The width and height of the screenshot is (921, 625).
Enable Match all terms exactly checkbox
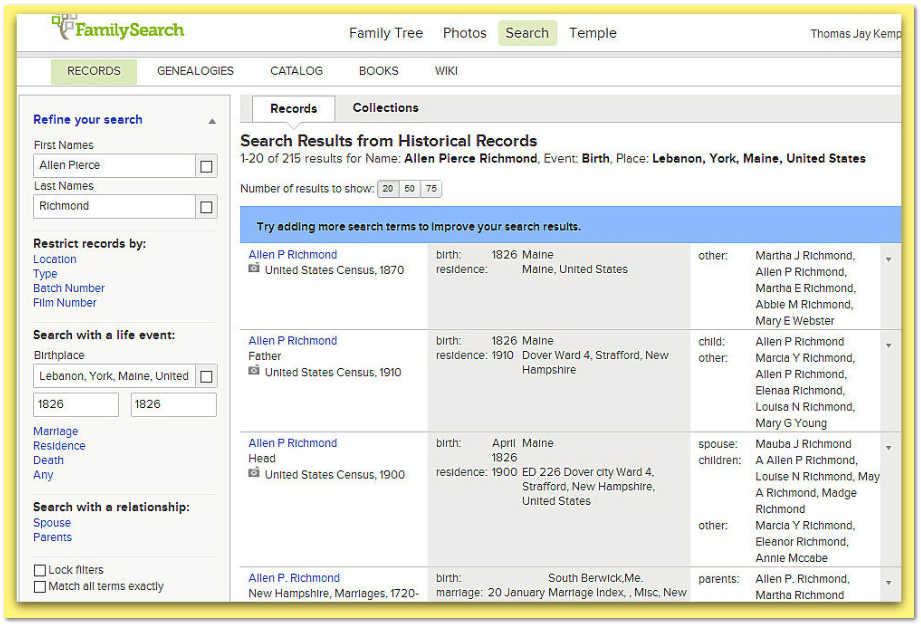(40, 586)
